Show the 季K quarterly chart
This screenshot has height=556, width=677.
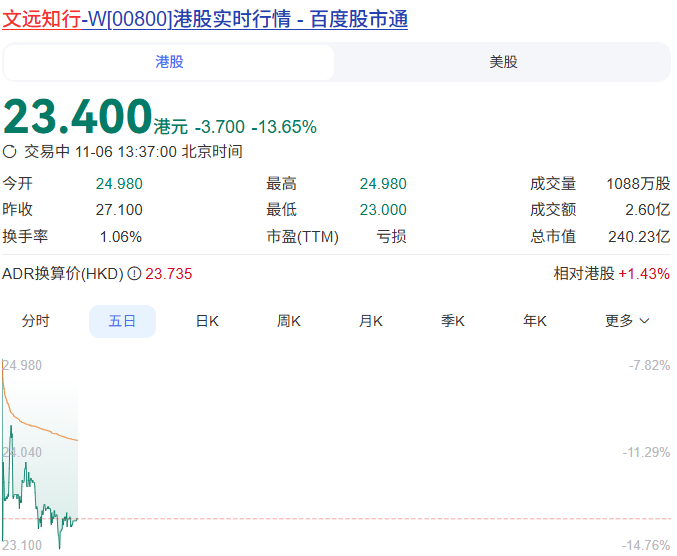click(x=453, y=321)
